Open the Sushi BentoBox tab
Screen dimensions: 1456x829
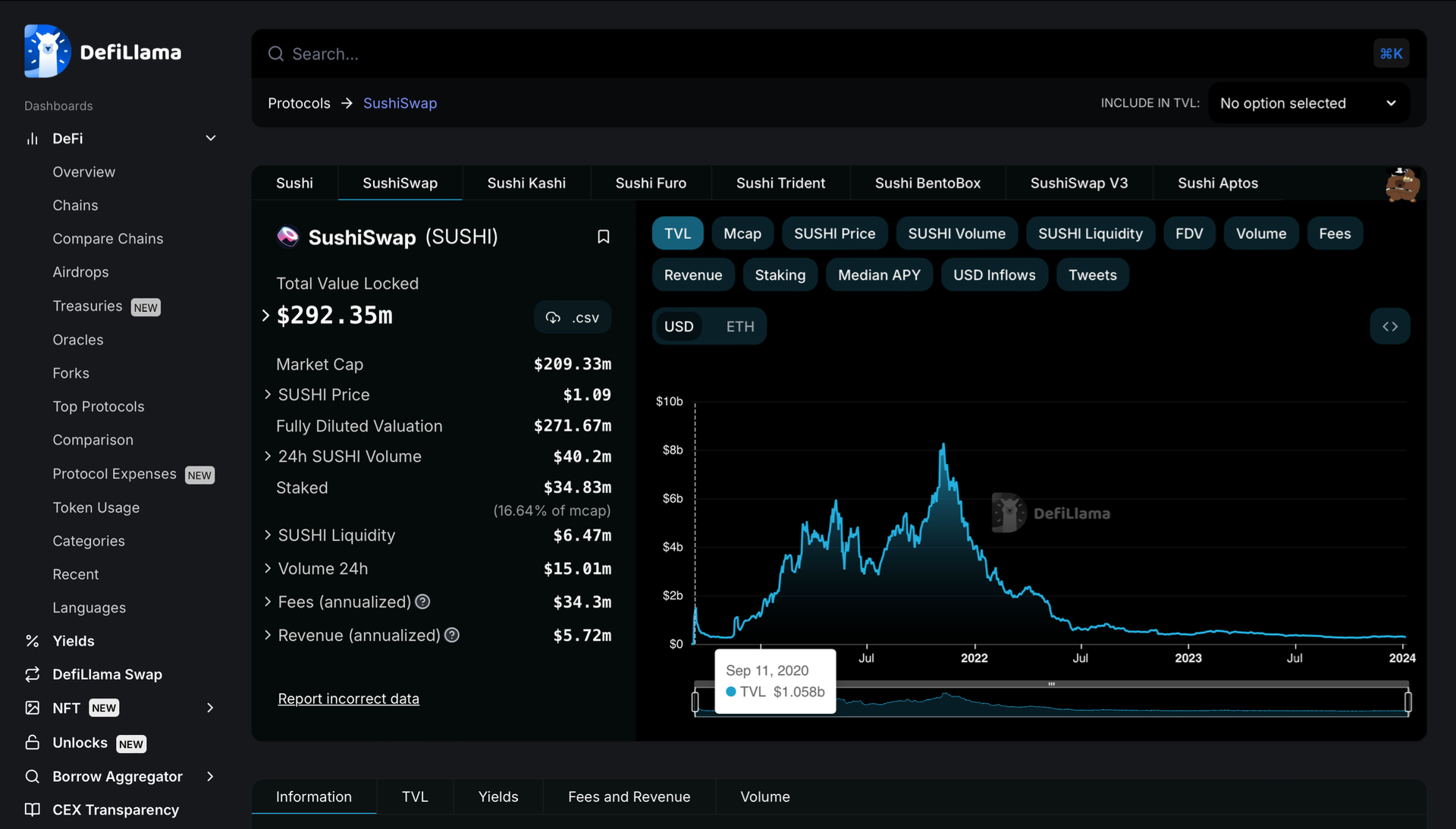pyautogui.click(x=927, y=183)
